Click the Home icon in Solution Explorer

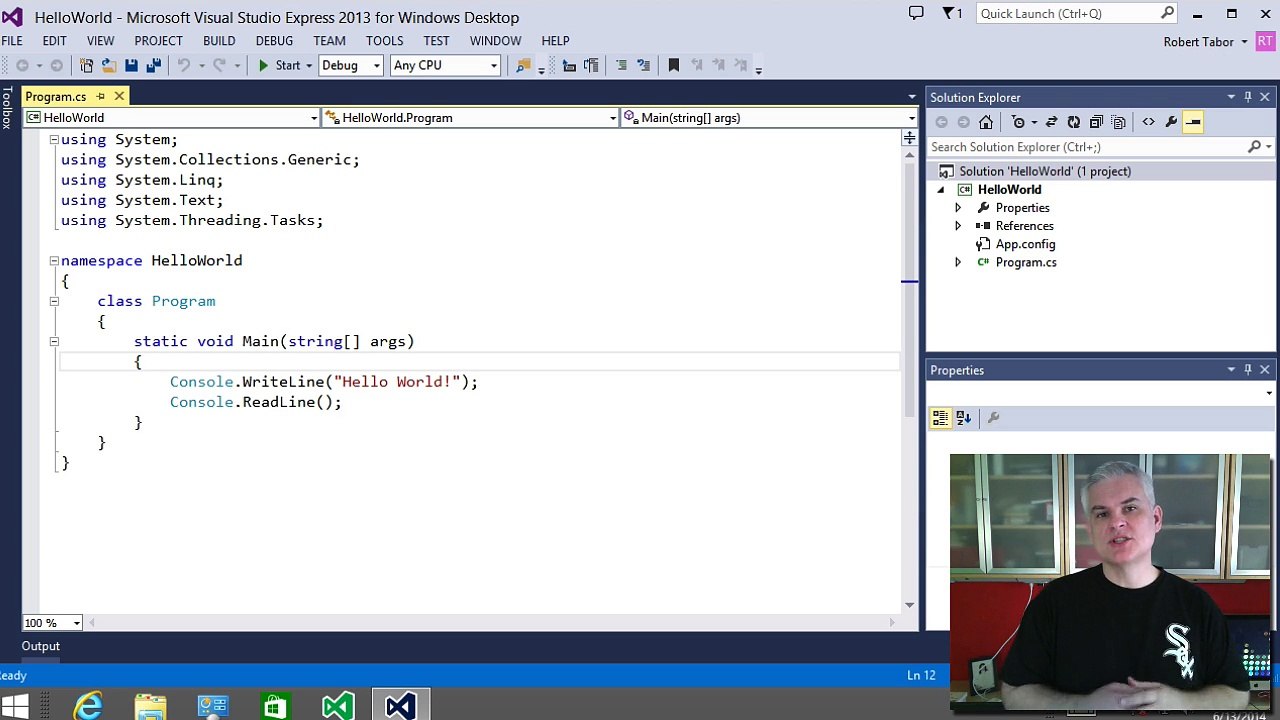pos(986,122)
